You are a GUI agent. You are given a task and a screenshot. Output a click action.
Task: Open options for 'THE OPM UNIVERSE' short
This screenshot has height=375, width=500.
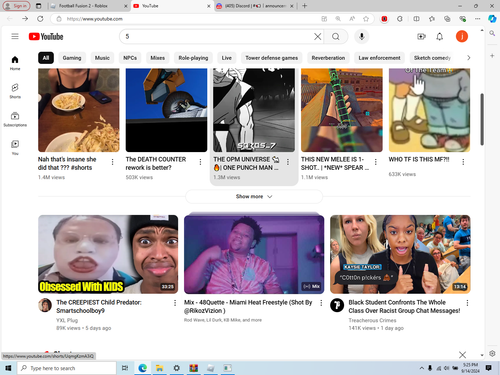(288, 162)
